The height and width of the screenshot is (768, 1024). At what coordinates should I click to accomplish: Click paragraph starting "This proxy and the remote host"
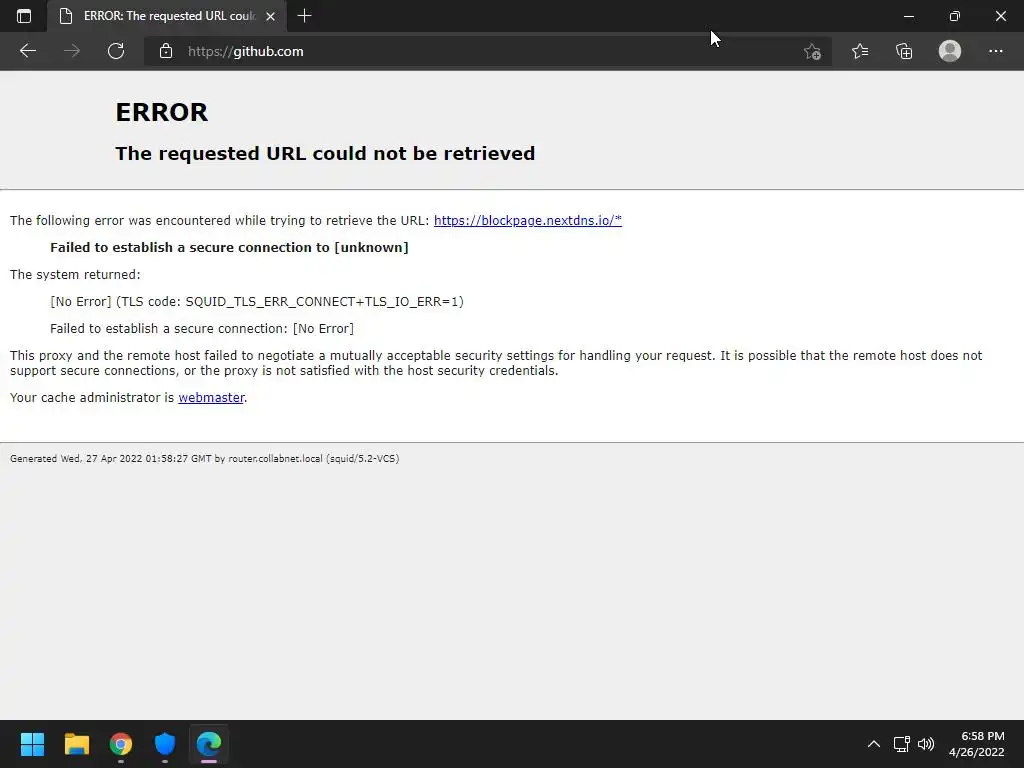[x=496, y=363]
